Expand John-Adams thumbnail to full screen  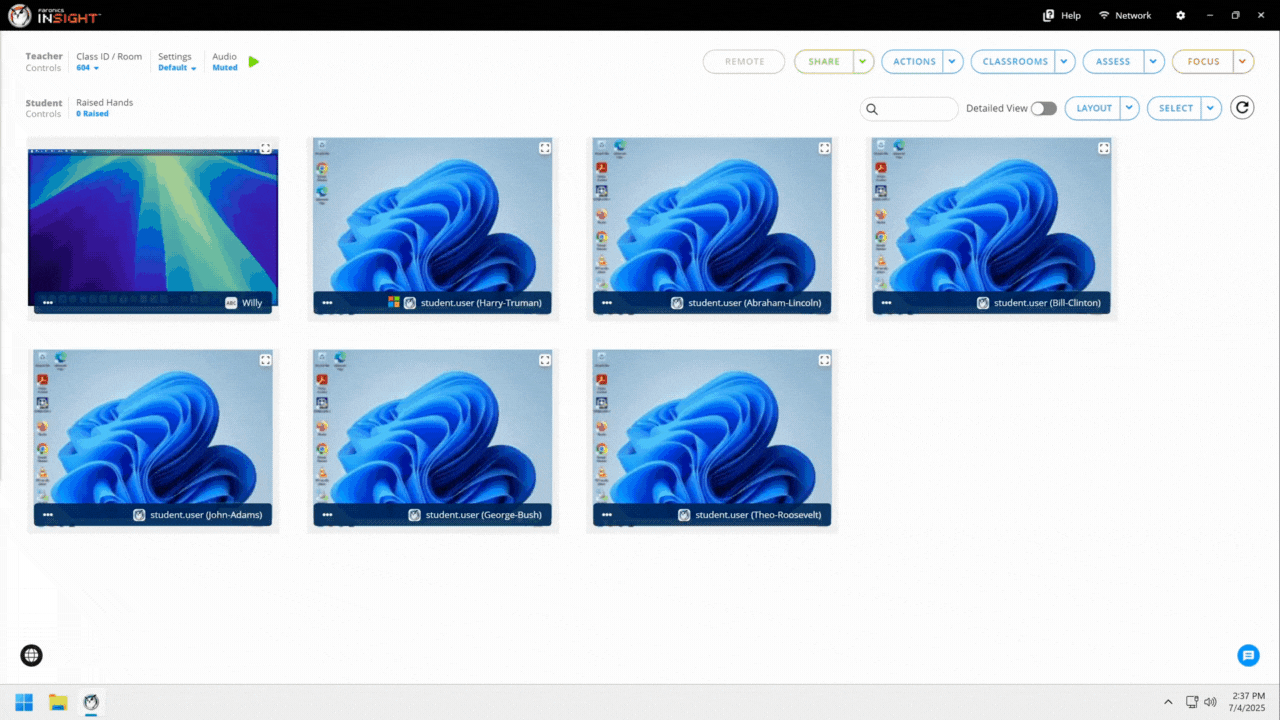[265, 360]
